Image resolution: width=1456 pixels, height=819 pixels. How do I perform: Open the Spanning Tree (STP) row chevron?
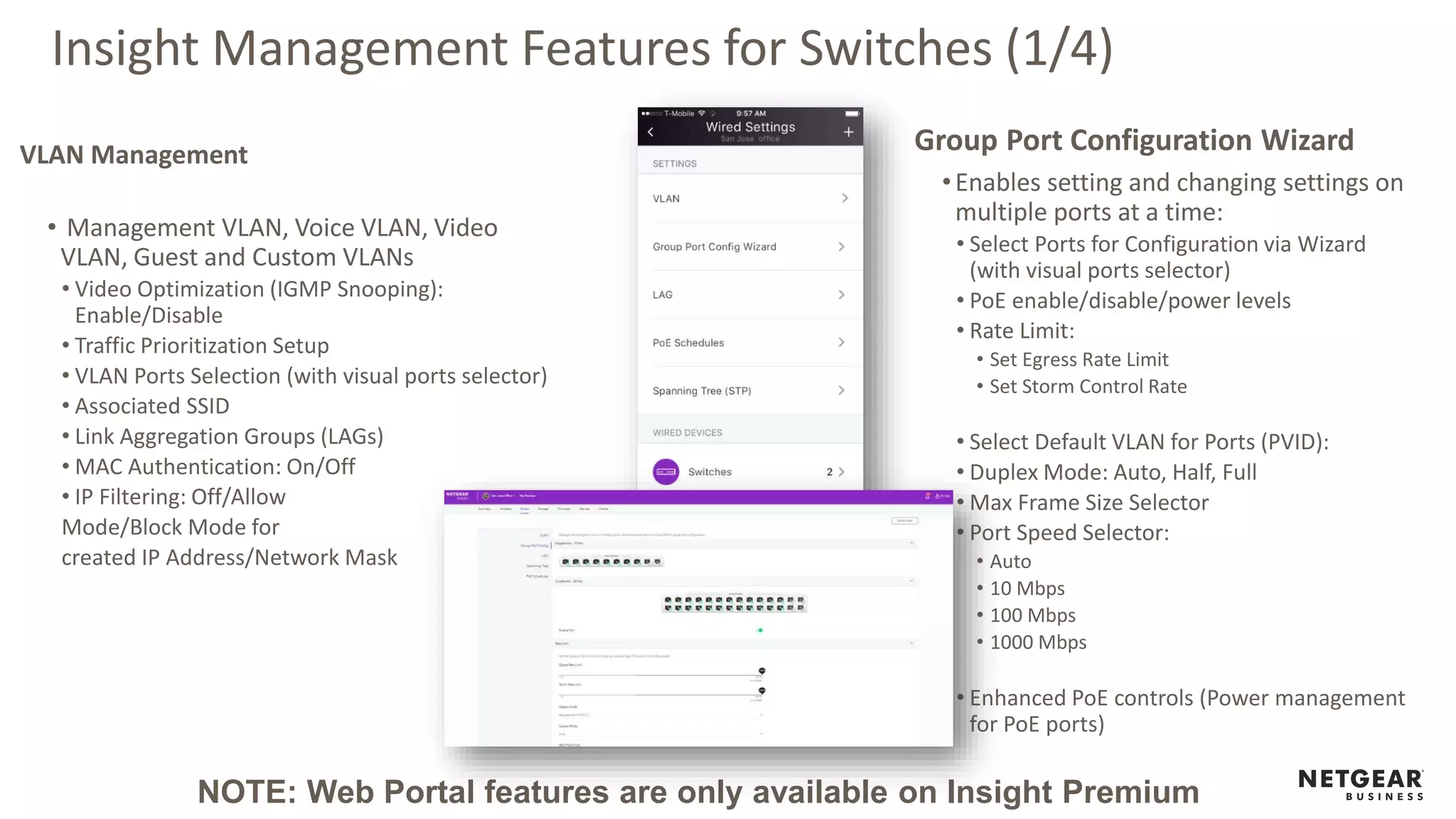tap(842, 390)
